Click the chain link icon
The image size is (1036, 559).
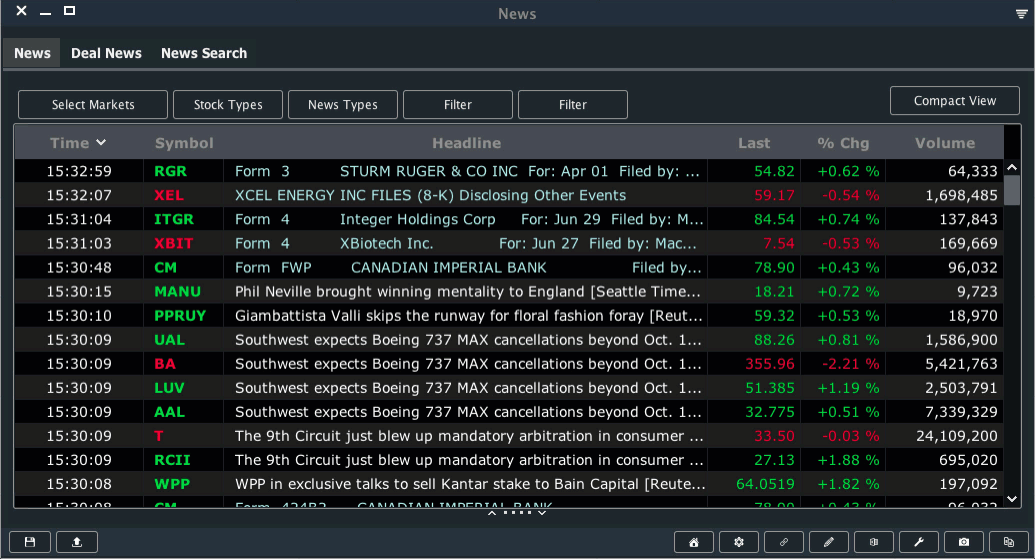pyautogui.click(x=784, y=542)
